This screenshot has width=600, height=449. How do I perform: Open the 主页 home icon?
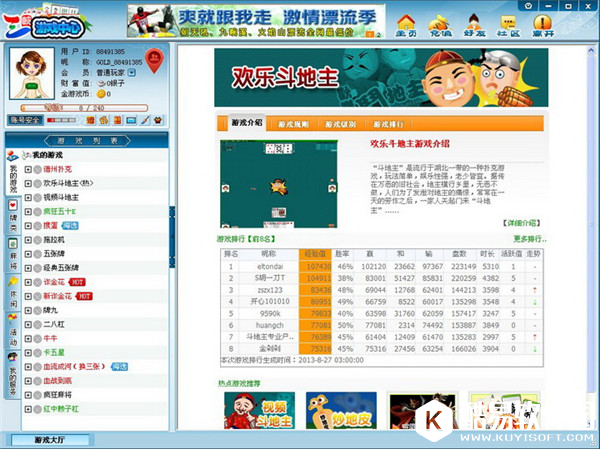(x=406, y=25)
